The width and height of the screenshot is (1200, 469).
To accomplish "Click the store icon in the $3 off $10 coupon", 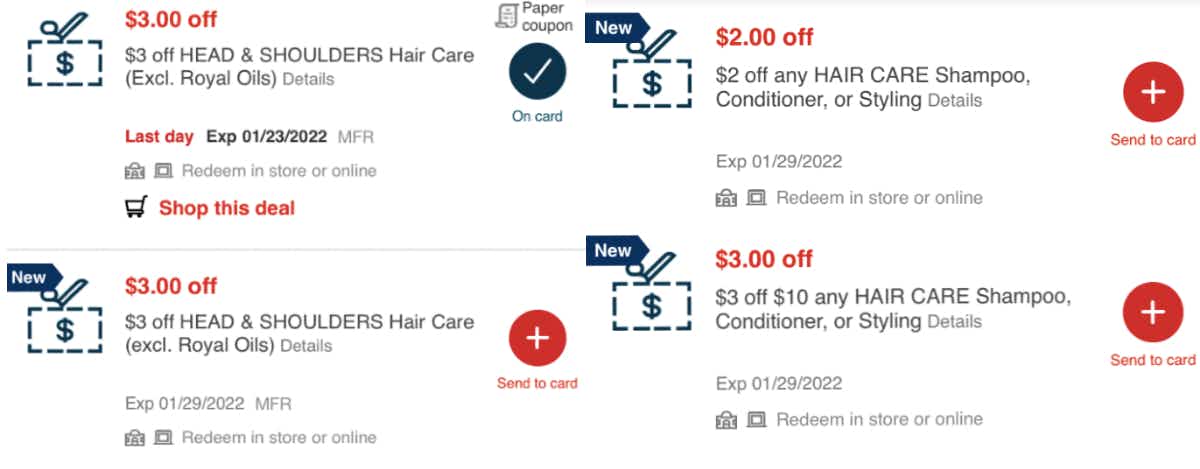I will 727,420.
